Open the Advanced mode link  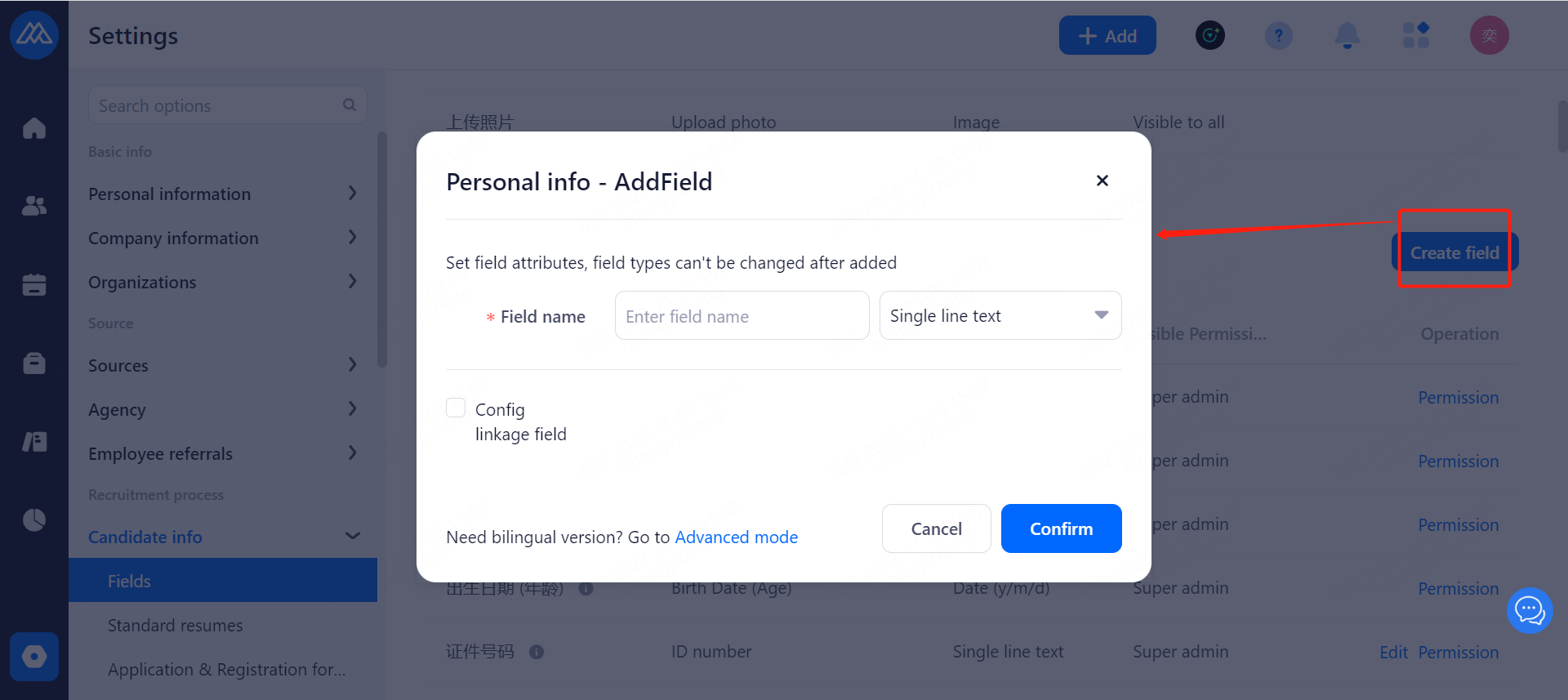[736, 537]
